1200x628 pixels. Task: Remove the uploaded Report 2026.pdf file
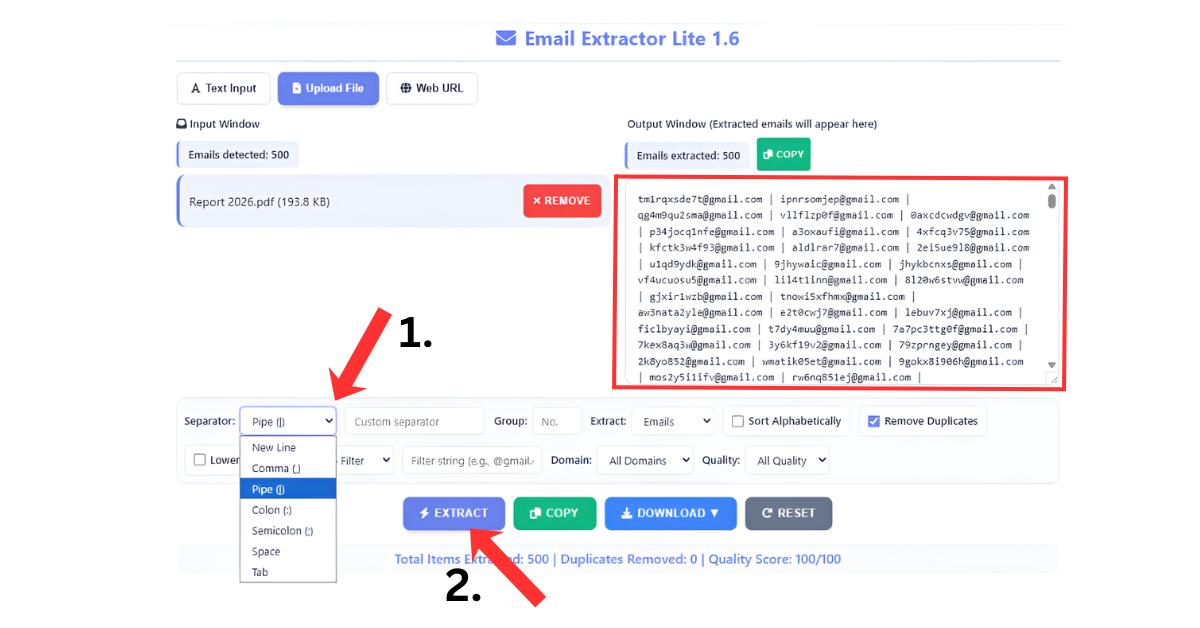(562, 201)
